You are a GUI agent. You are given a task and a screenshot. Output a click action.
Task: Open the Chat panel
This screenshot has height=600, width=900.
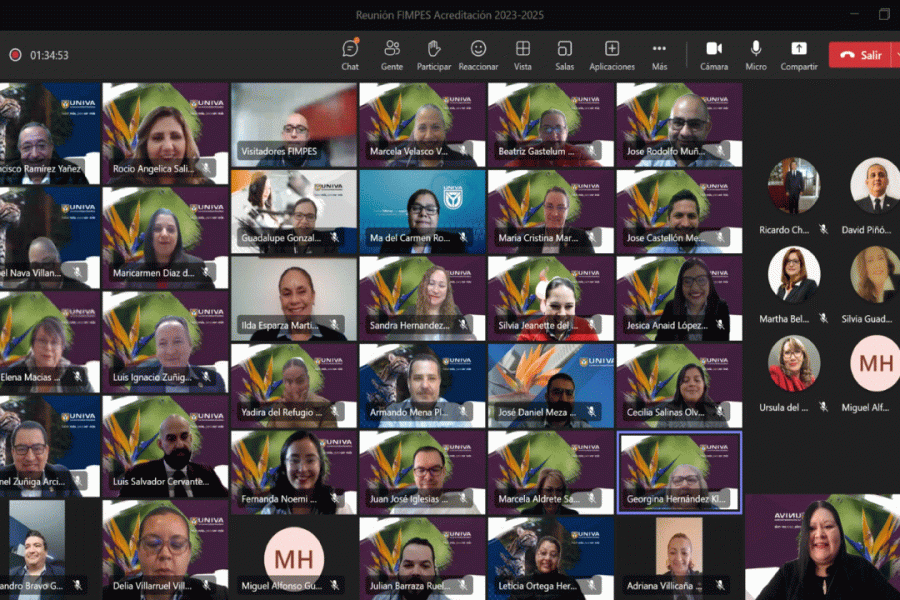350,54
